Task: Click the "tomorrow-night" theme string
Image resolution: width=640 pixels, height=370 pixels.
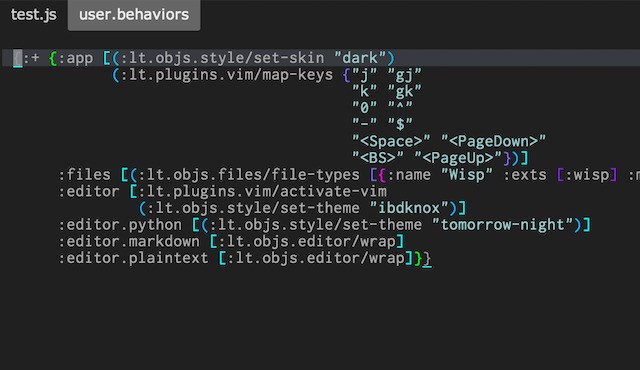Action: (502, 225)
